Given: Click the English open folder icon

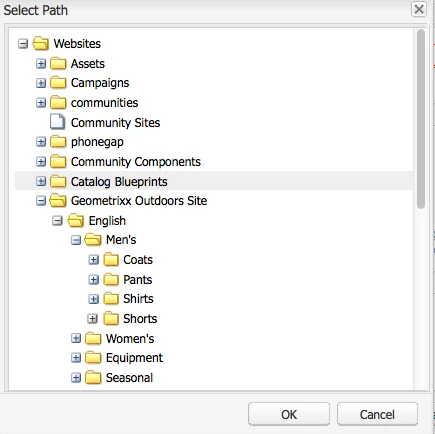Looking at the screenshot, I should 76,221.
